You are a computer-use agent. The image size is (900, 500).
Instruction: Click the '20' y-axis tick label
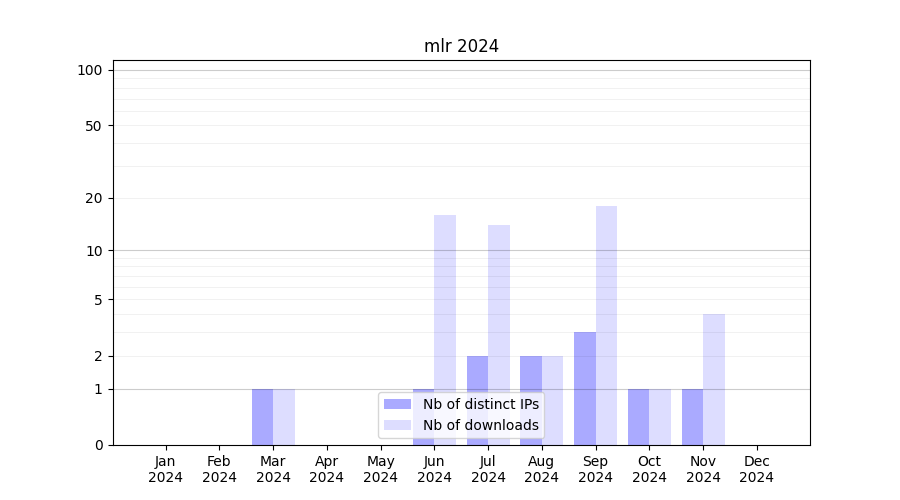click(94, 198)
